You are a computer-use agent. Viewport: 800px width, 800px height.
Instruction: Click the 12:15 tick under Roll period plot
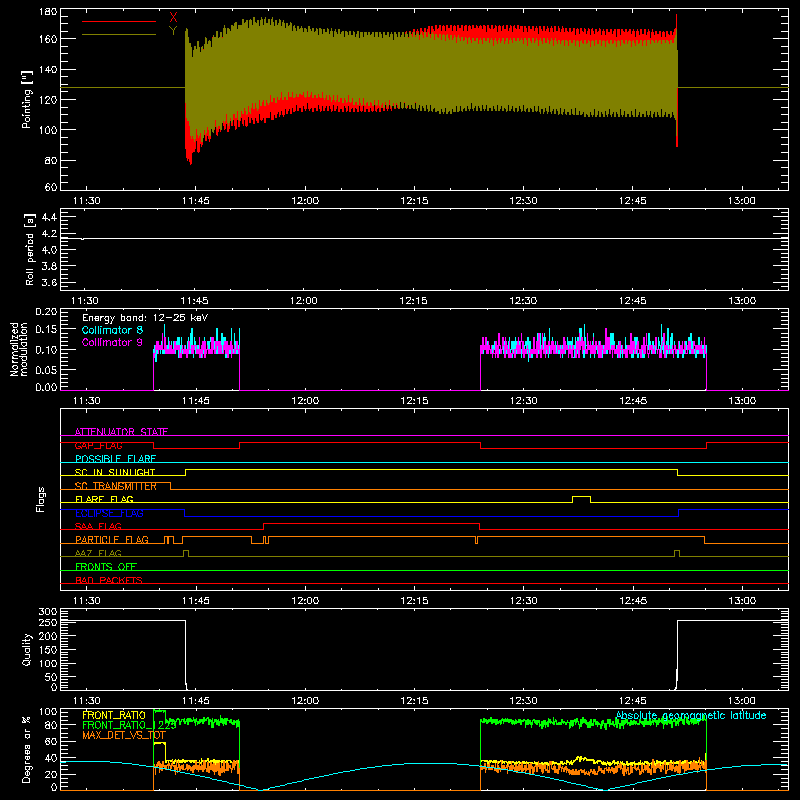coord(413,301)
